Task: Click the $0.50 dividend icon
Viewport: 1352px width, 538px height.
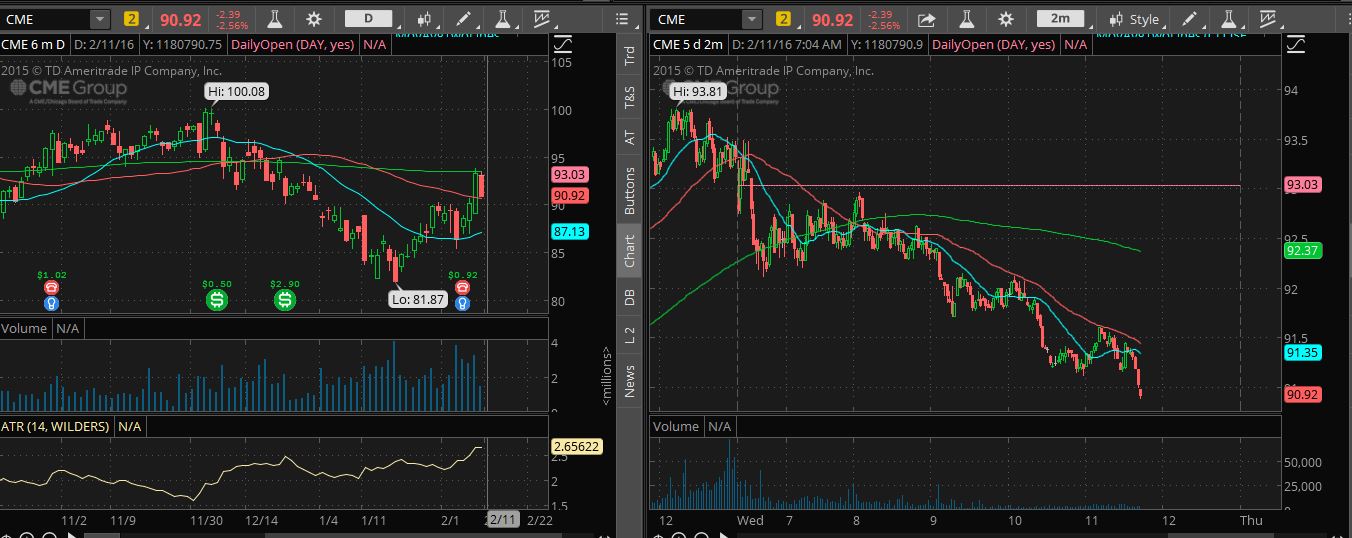Action: click(217, 299)
